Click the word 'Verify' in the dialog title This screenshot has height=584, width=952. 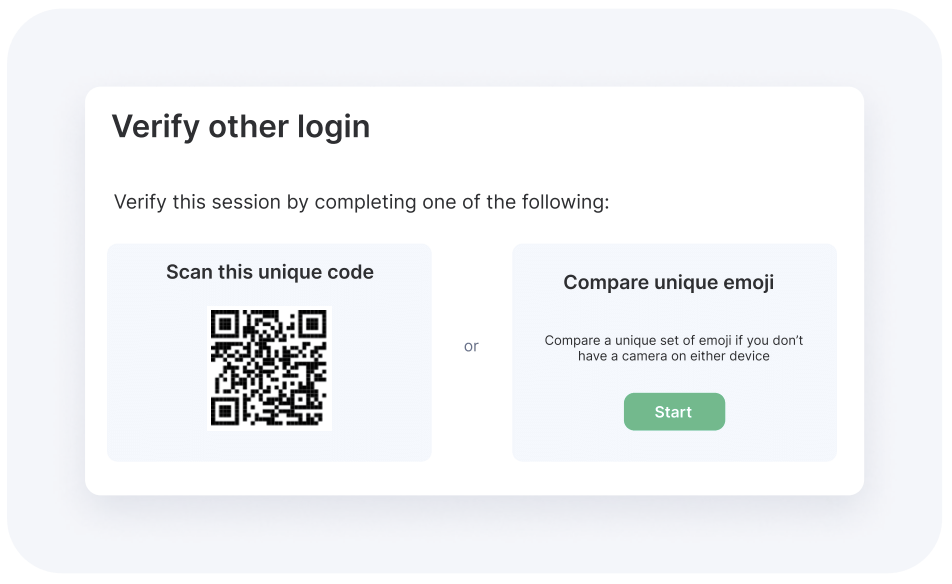pyautogui.click(x=156, y=127)
